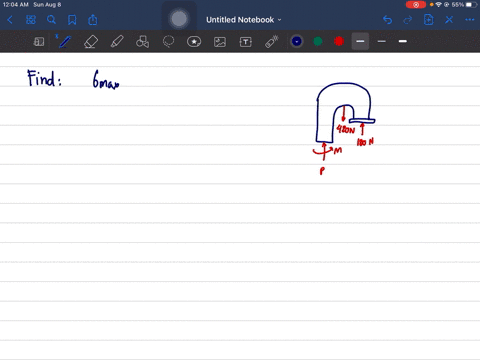This screenshot has height=360, width=480.
Task: Close the editing toolbar with X
Action: [449, 20]
